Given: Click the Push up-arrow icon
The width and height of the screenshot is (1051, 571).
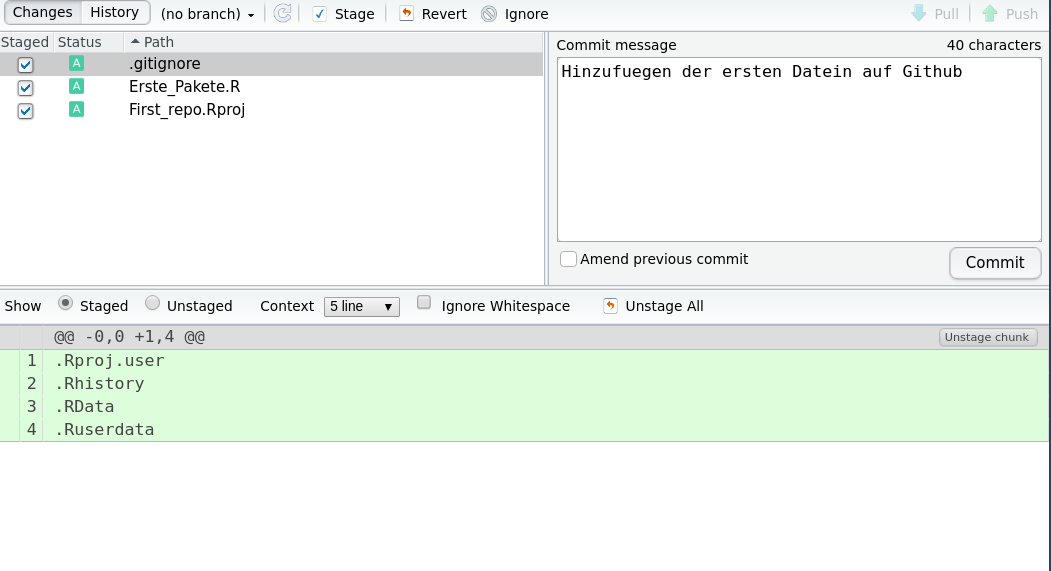Looking at the screenshot, I should point(990,14).
